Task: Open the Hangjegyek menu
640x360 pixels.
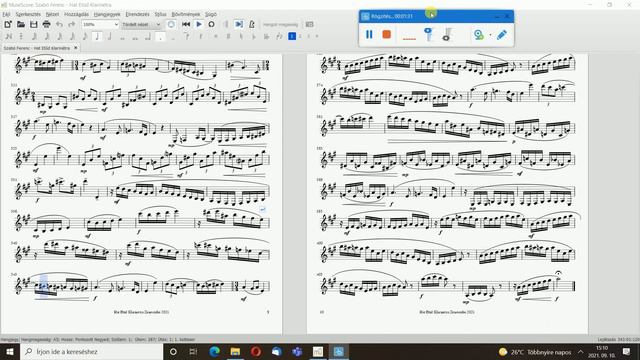Action: coord(107,14)
